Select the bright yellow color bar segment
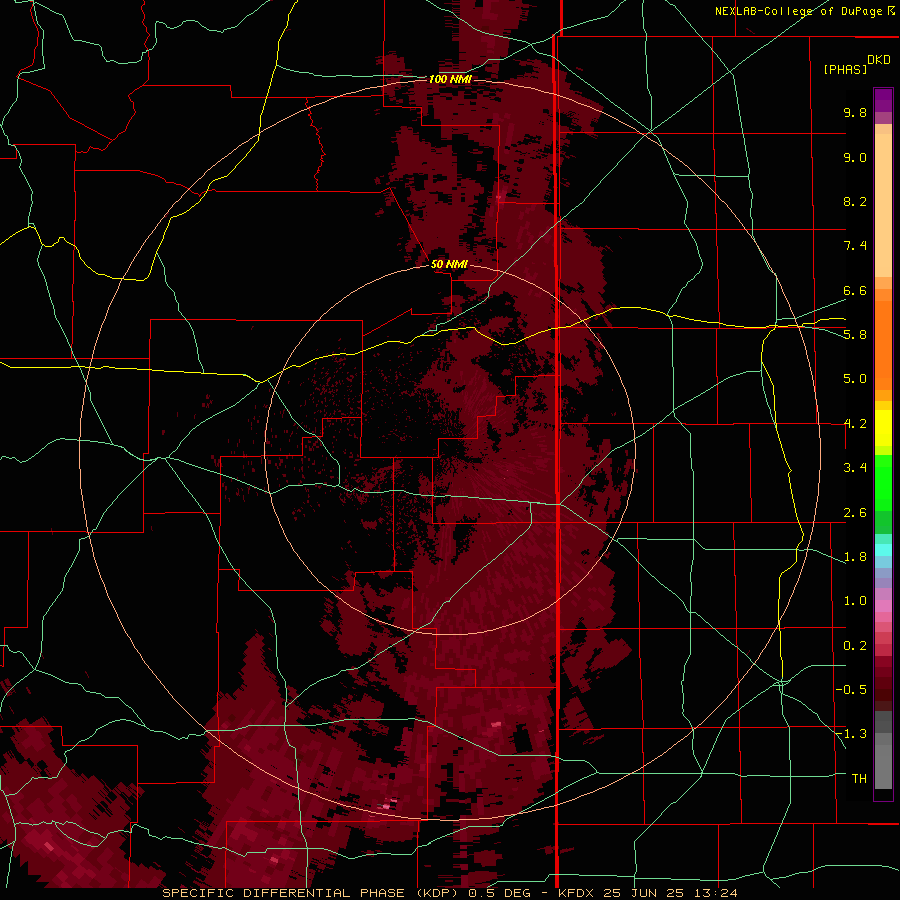 click(x=883, y=428)
